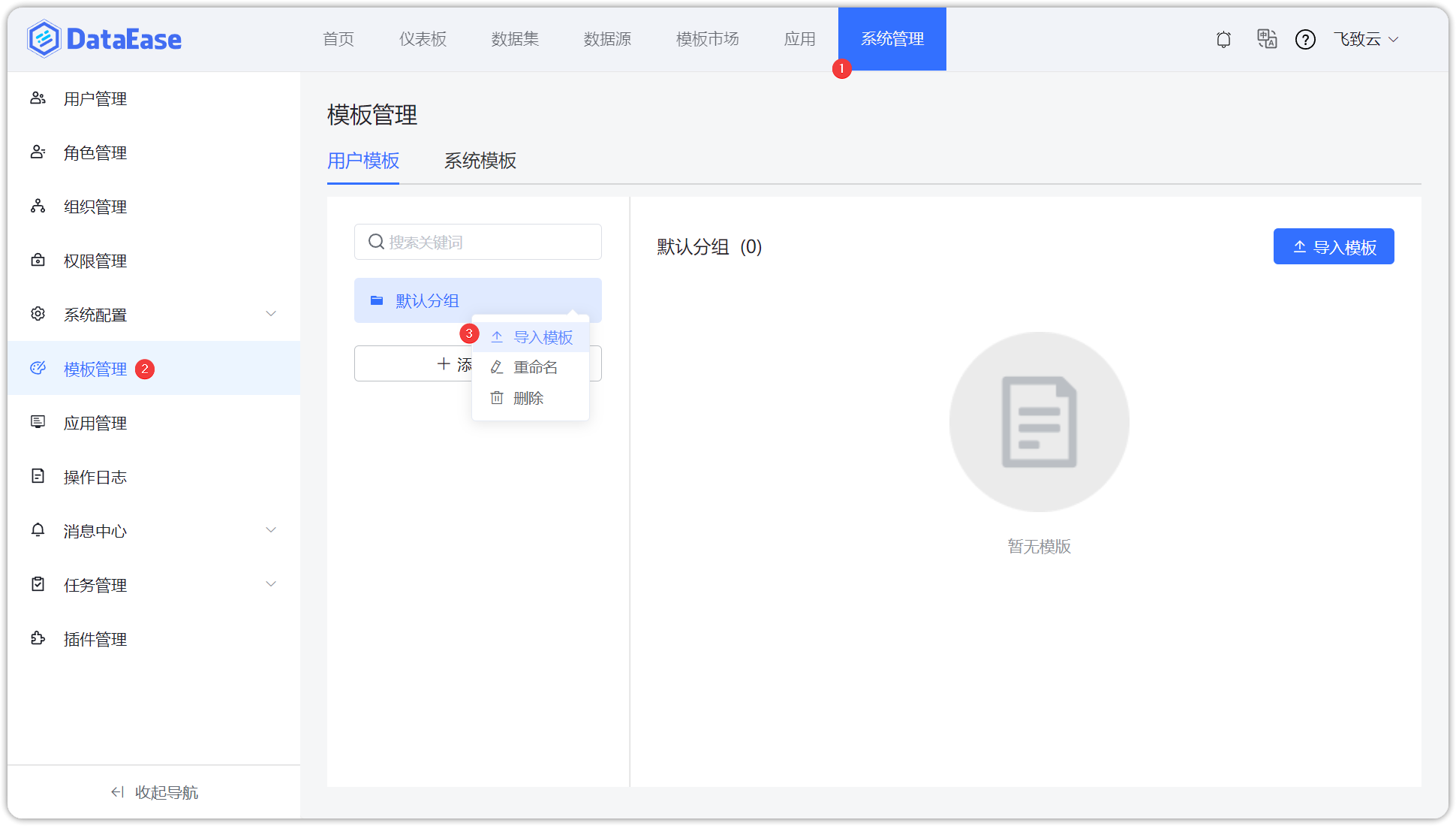Expand the 消息中心 chevron
This screenshot has width=1456, height=826.
(271, 530)
